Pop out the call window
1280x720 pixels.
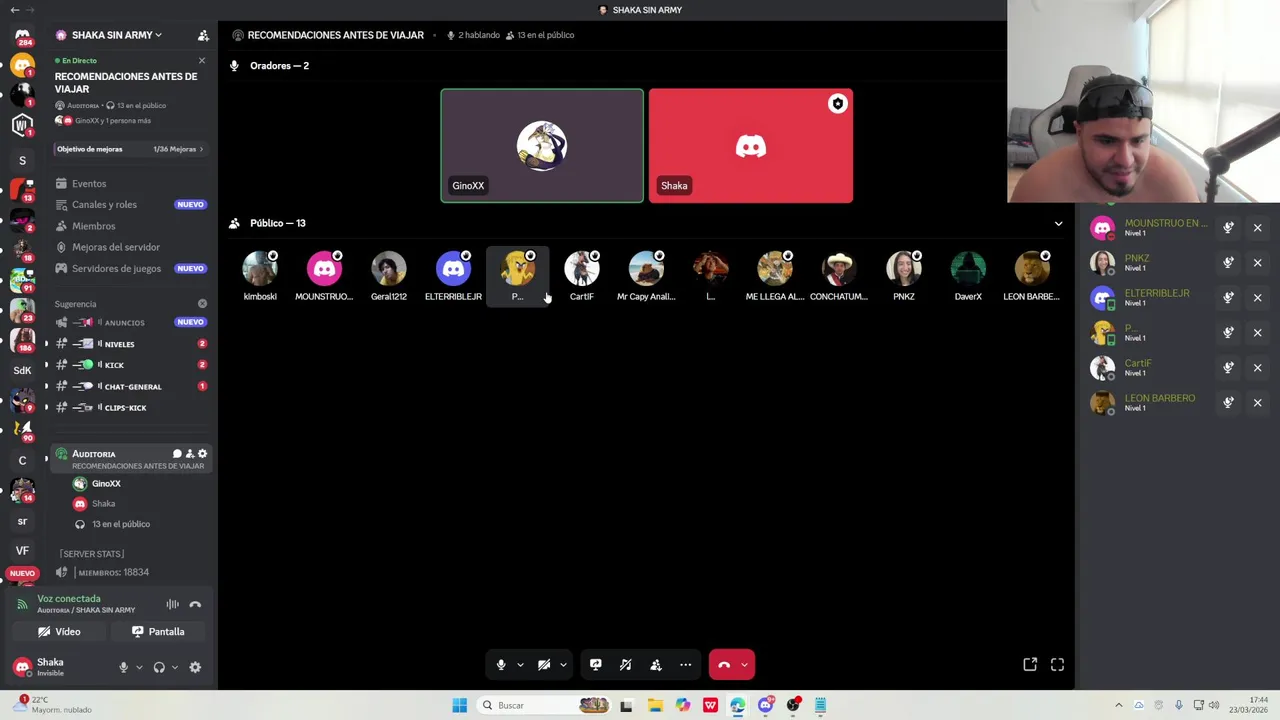[x=1030, y=664]
